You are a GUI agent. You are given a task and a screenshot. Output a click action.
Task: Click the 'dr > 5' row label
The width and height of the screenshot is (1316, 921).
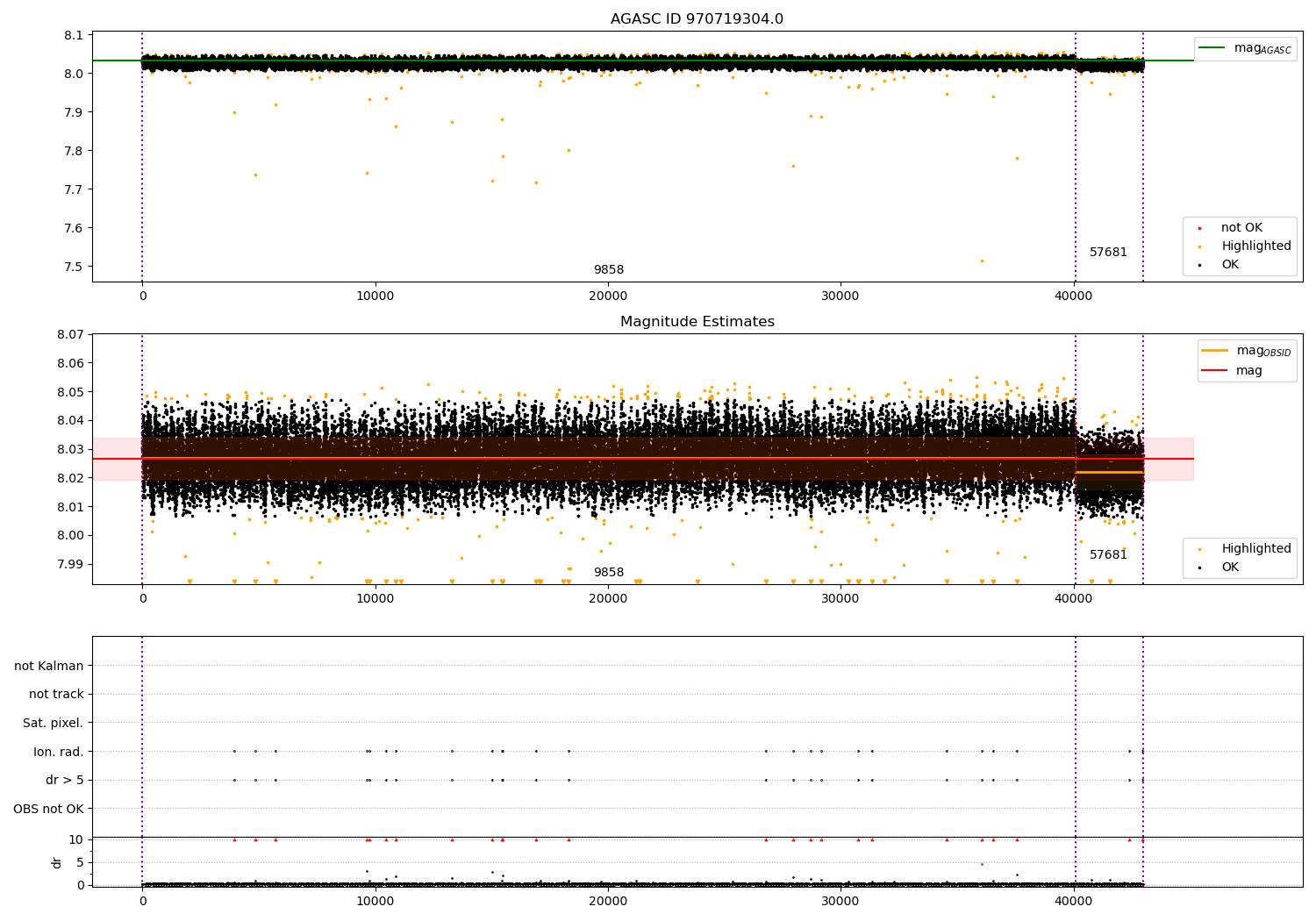(65, 780)
